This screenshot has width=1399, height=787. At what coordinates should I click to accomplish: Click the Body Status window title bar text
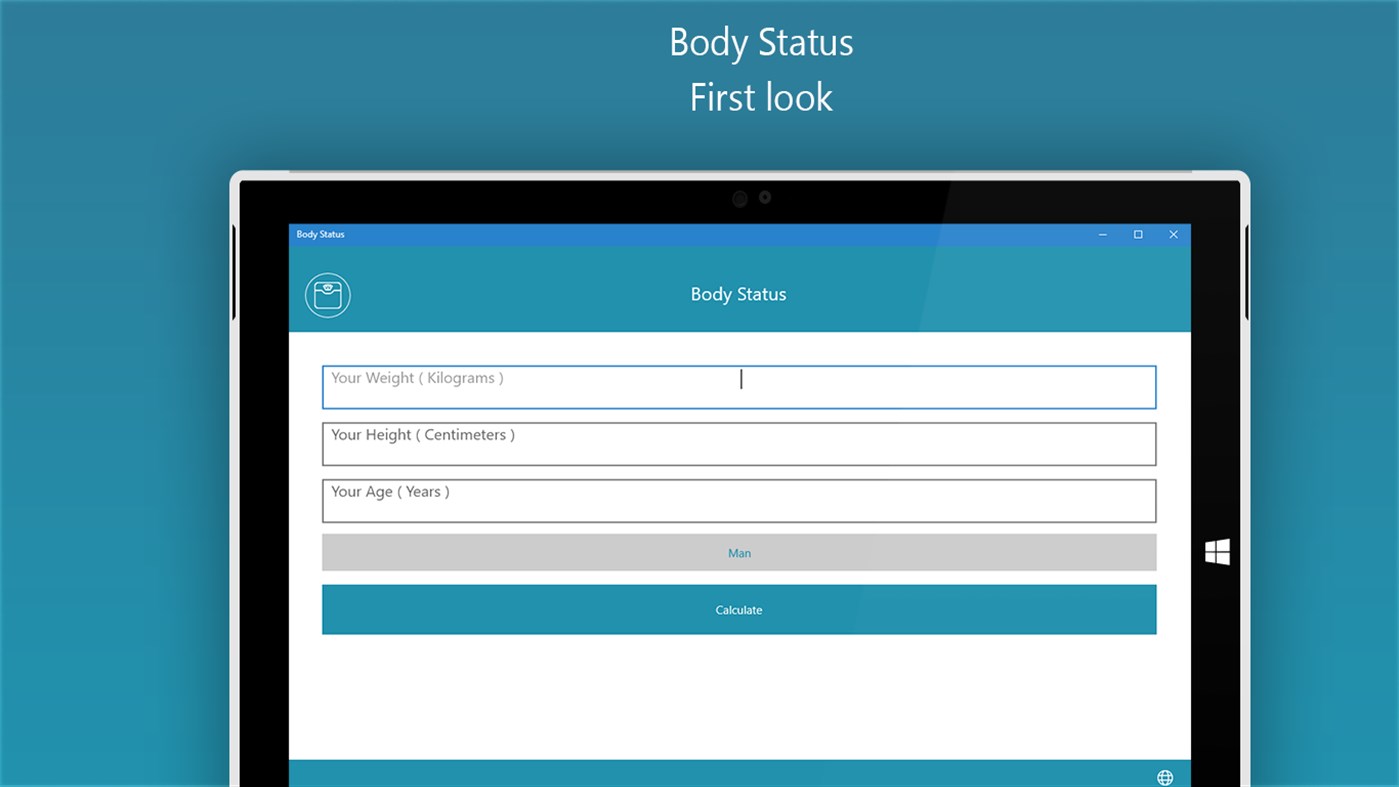[x=321, y=235]
